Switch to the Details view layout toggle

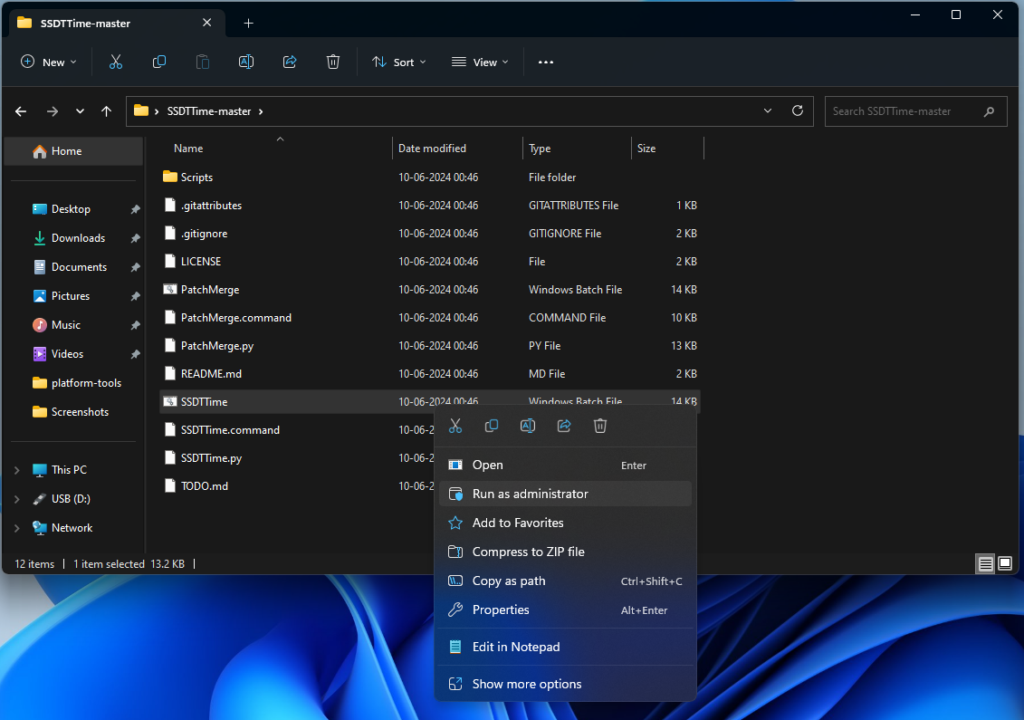pos(986,564)
